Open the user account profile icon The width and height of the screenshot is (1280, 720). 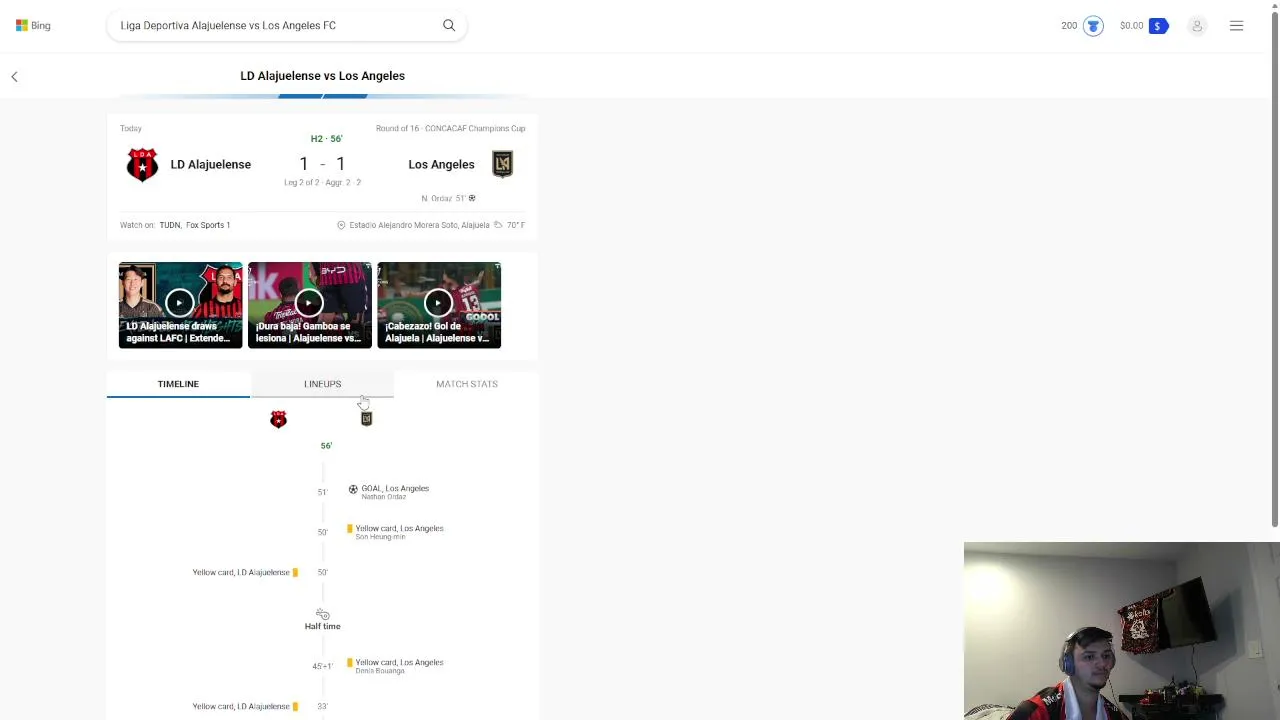click(1197, 26)
